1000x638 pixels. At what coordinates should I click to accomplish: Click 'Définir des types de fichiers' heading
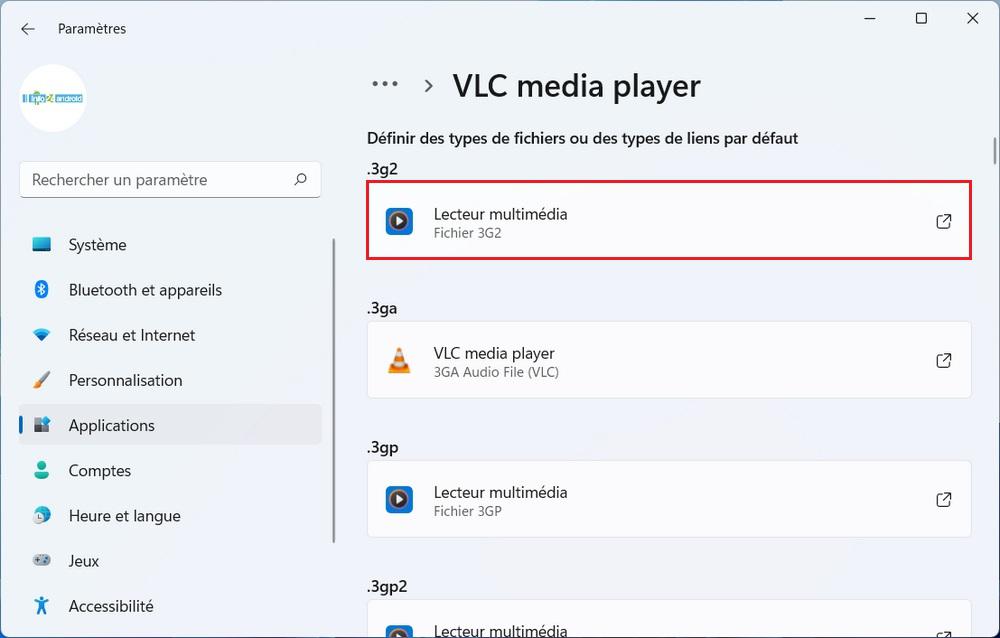[582, 138]
